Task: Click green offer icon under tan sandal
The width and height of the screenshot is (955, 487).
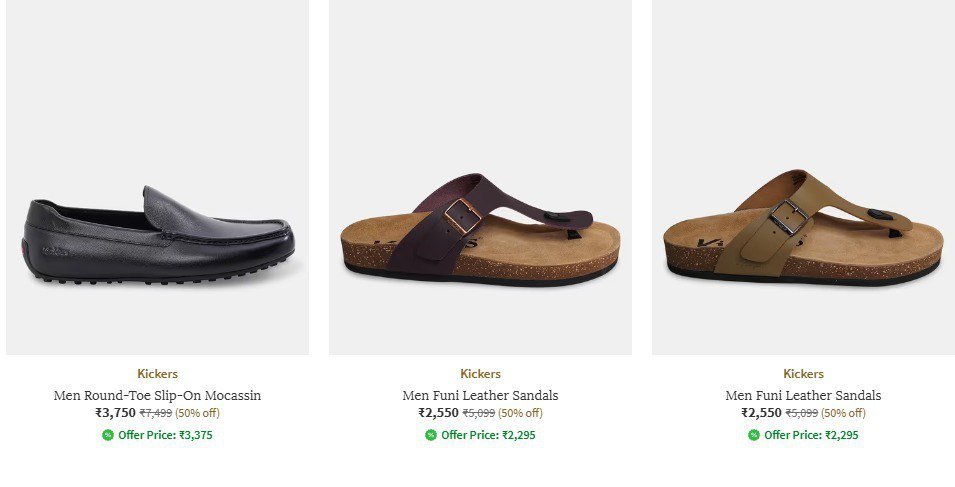Action: (x=754, y=435)
